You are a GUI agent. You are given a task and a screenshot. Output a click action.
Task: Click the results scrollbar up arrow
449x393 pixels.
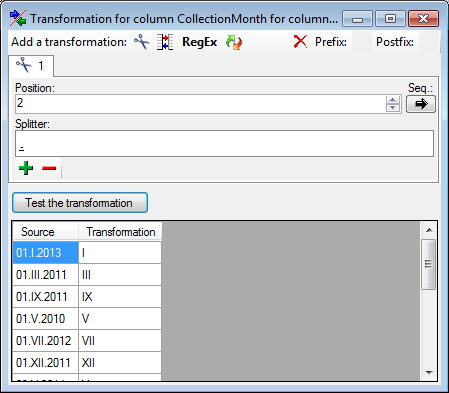pyautogui.click(x=429, y=230)
